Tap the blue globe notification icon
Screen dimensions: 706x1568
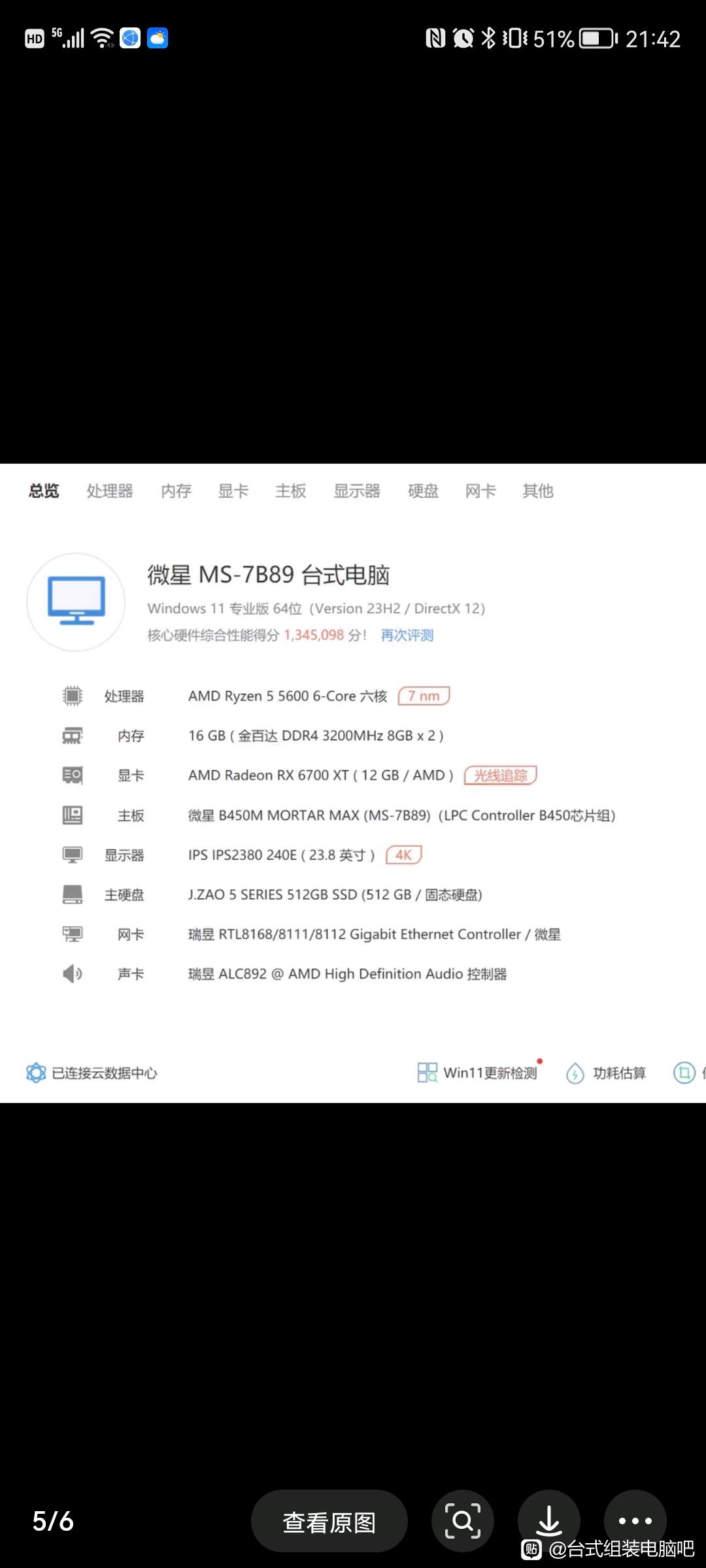click(130, 39)
